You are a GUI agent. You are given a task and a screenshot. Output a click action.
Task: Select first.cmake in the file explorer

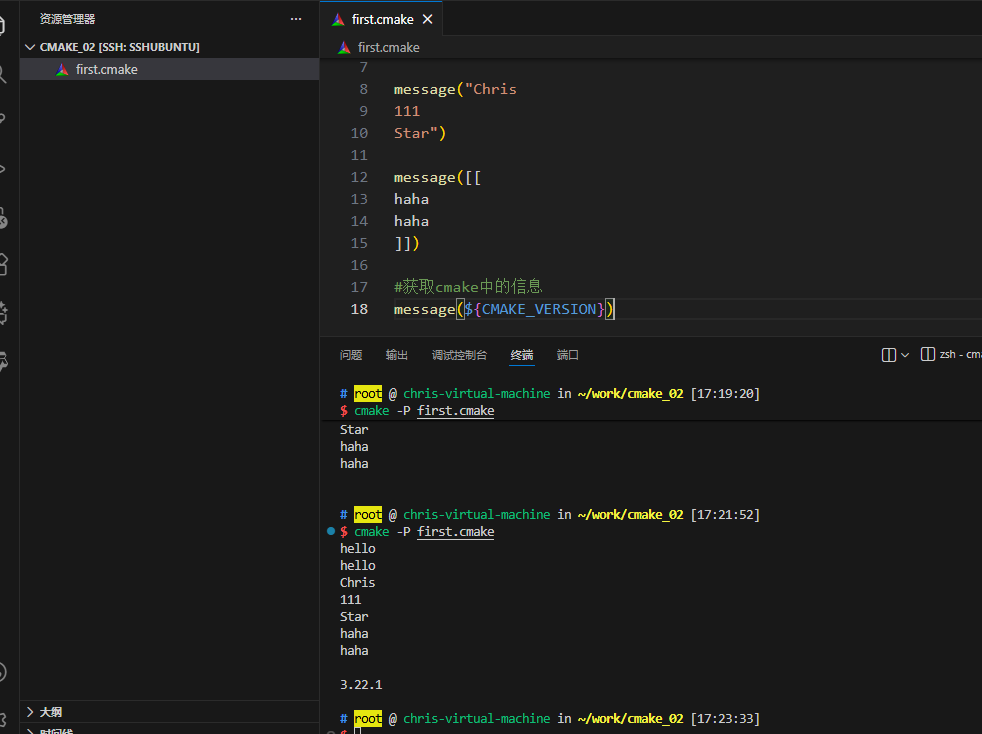point(106,69)
